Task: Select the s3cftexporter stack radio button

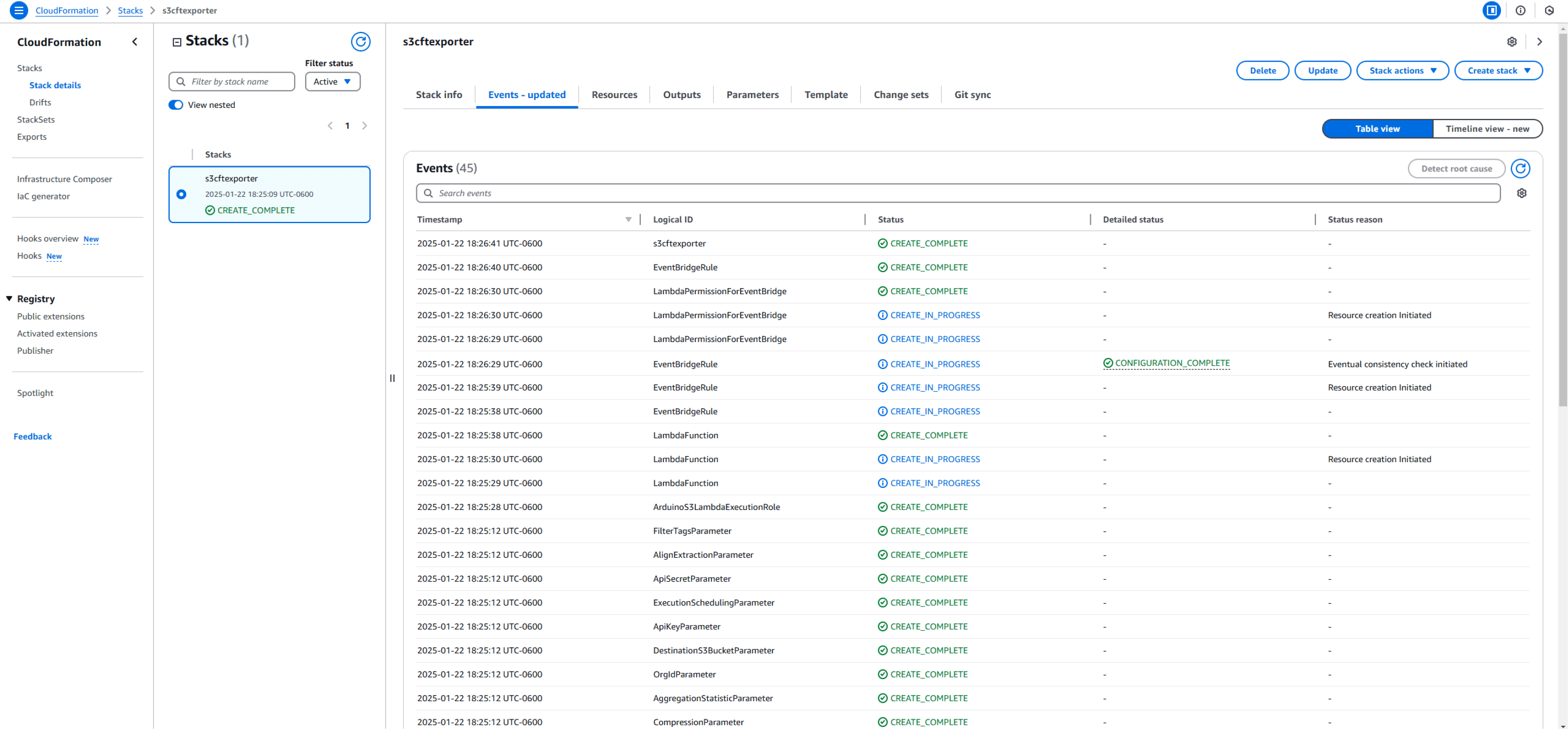Action: point(181,194)
